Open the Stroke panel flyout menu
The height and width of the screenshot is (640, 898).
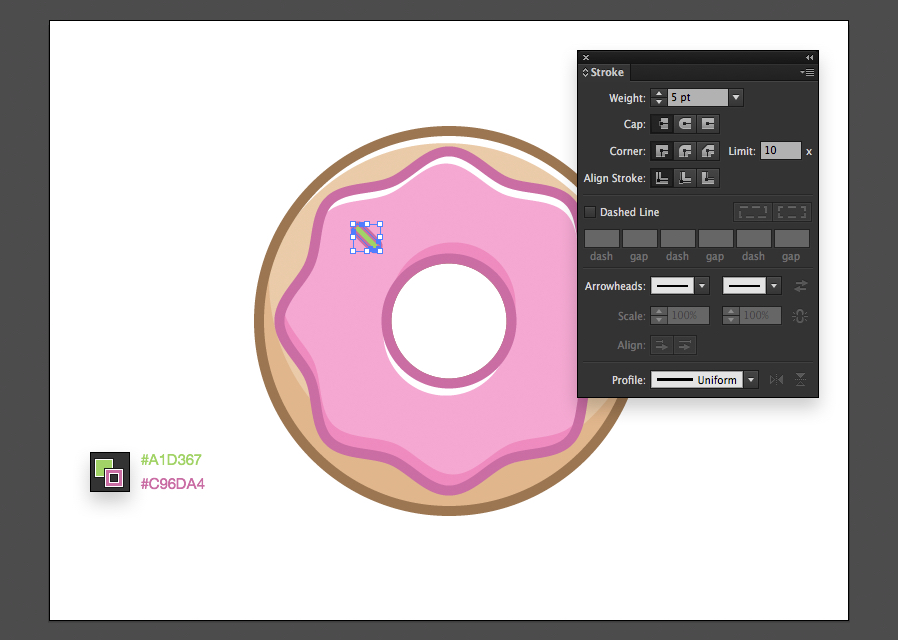(x=807, y=73)
